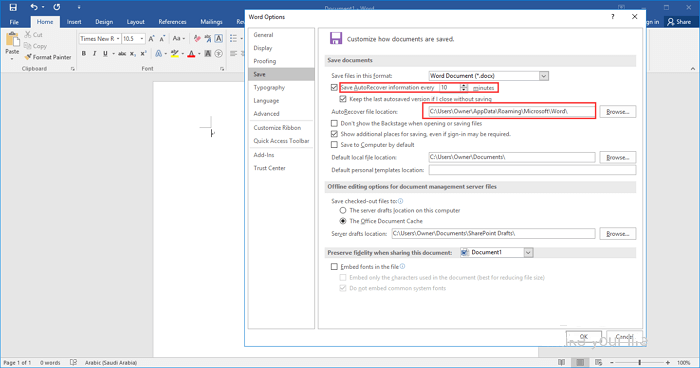Click the Enclose Characters icon
The height and width of the screenshot is (368, 700).
219,54
